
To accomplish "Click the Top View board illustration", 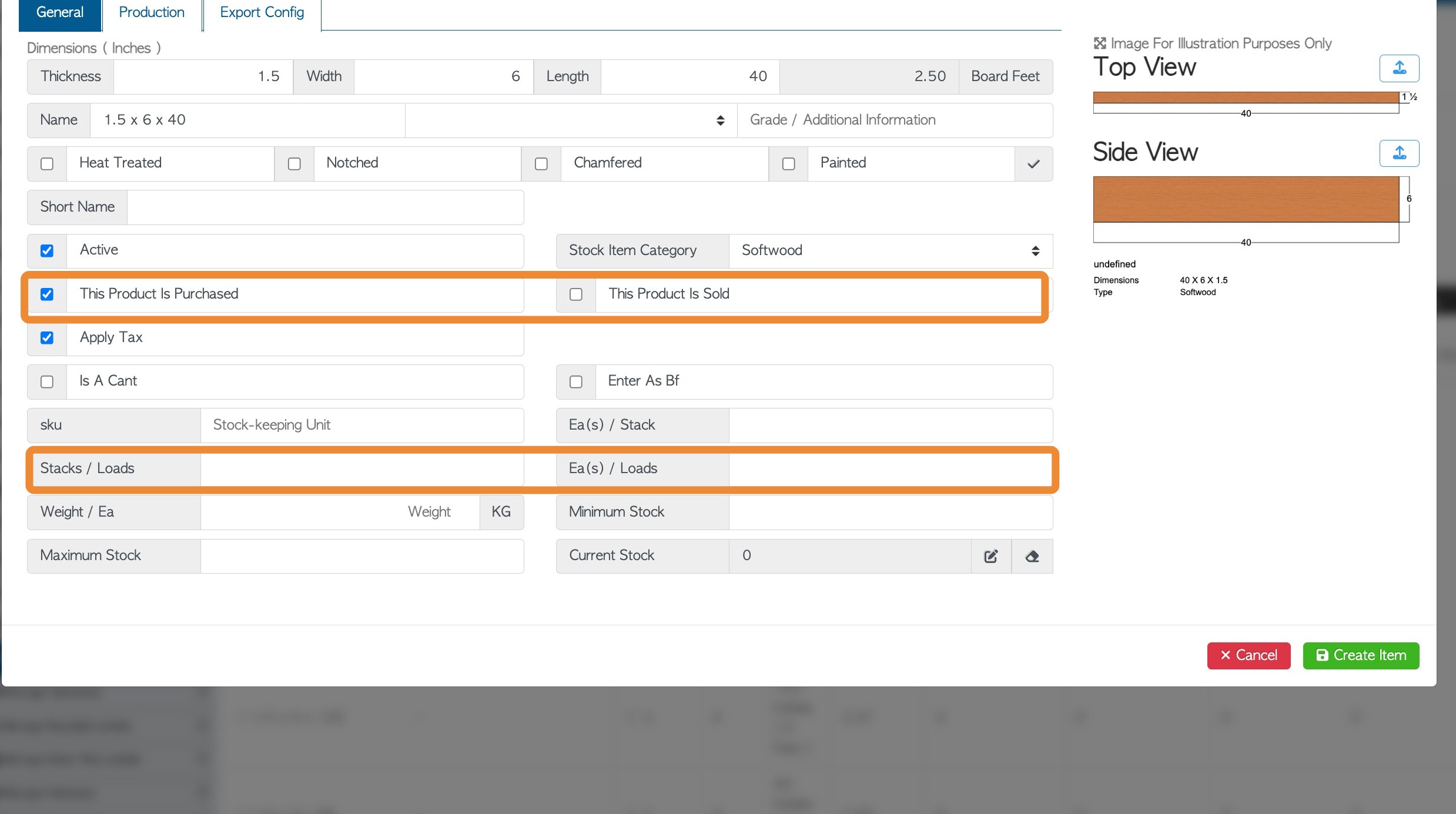I will (1246, 98).
